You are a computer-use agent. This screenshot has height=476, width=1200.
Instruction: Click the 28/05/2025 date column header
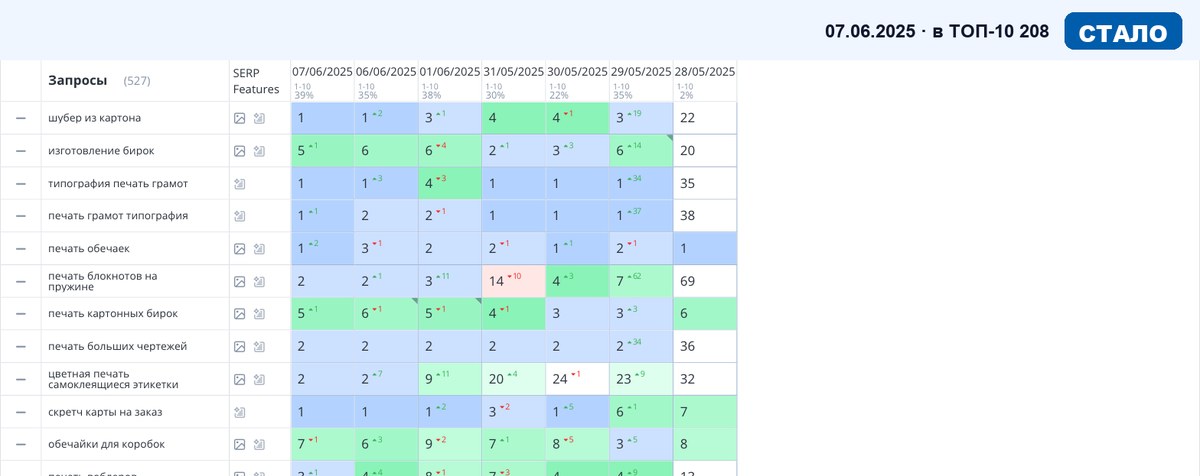(705, 72)
